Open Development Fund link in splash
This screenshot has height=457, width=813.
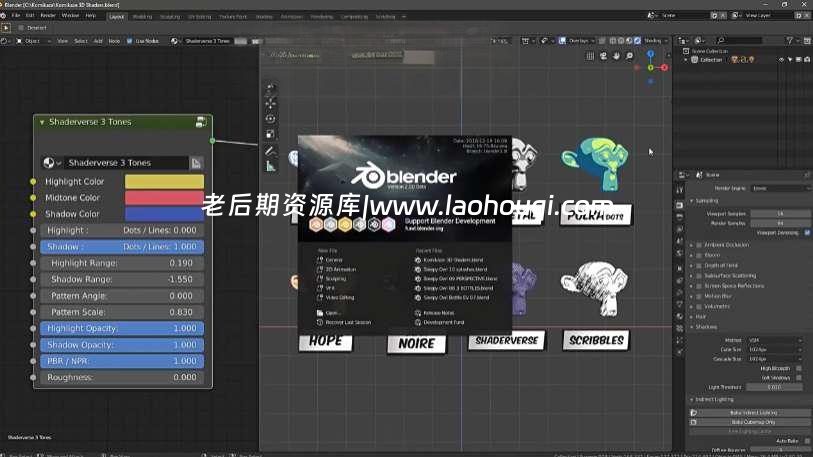(440, 323)
